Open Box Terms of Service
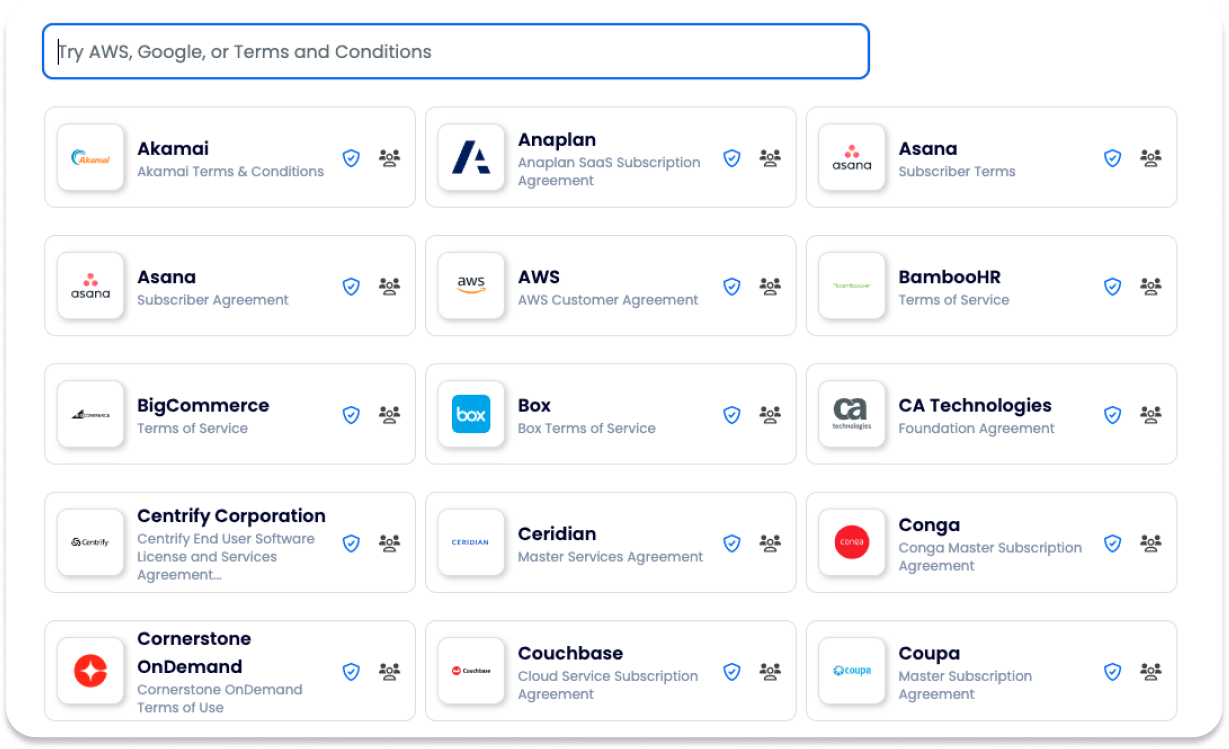1229x749 pixels. [587, 428]
